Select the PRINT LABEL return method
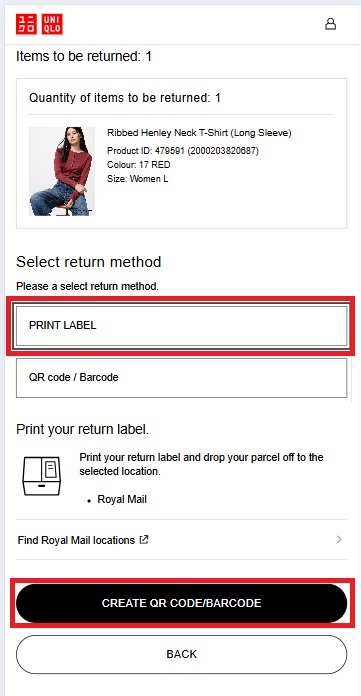The image size is (361, 696). [181, 325]
